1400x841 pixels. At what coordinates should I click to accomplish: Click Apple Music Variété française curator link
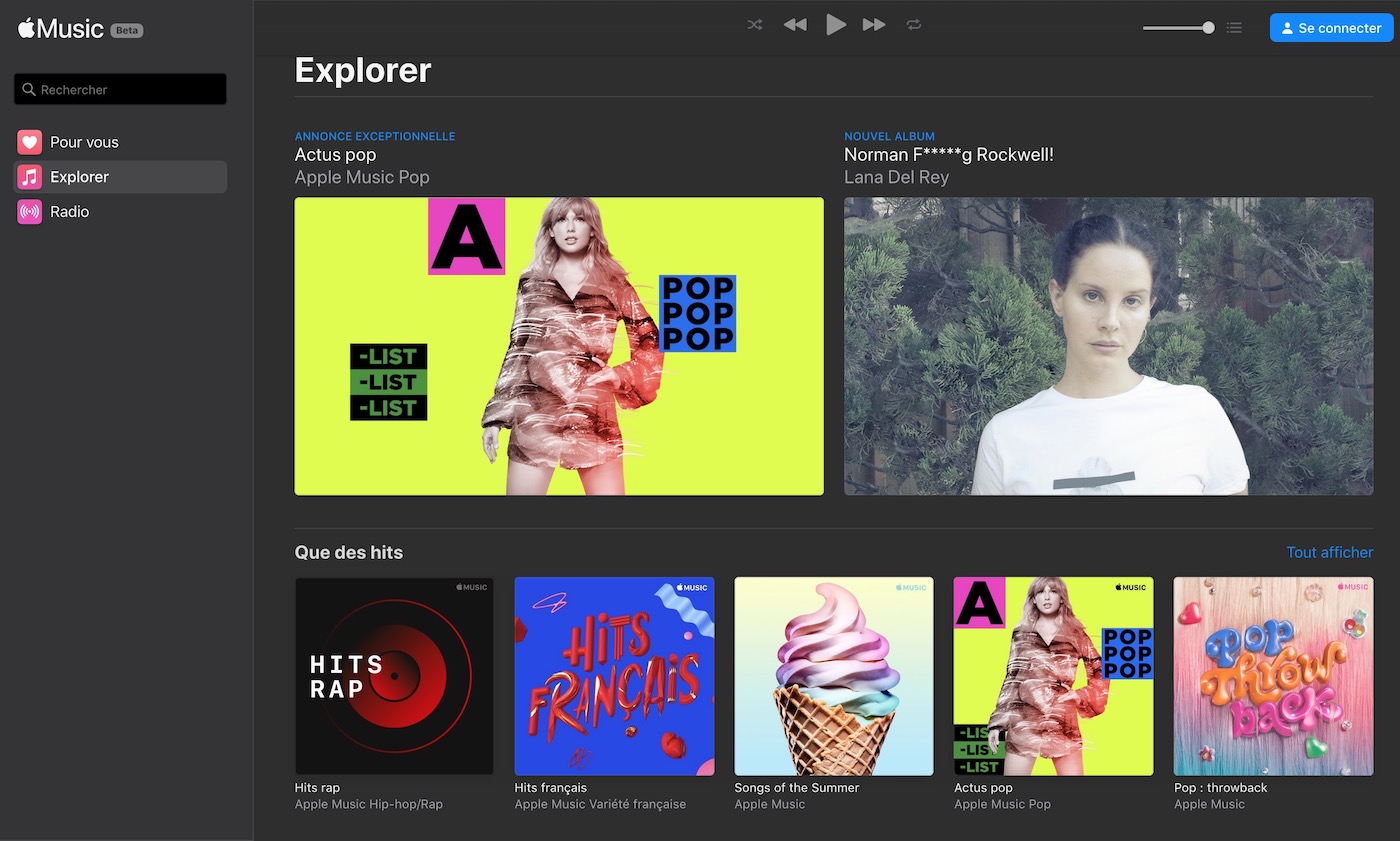coord(601,804)
